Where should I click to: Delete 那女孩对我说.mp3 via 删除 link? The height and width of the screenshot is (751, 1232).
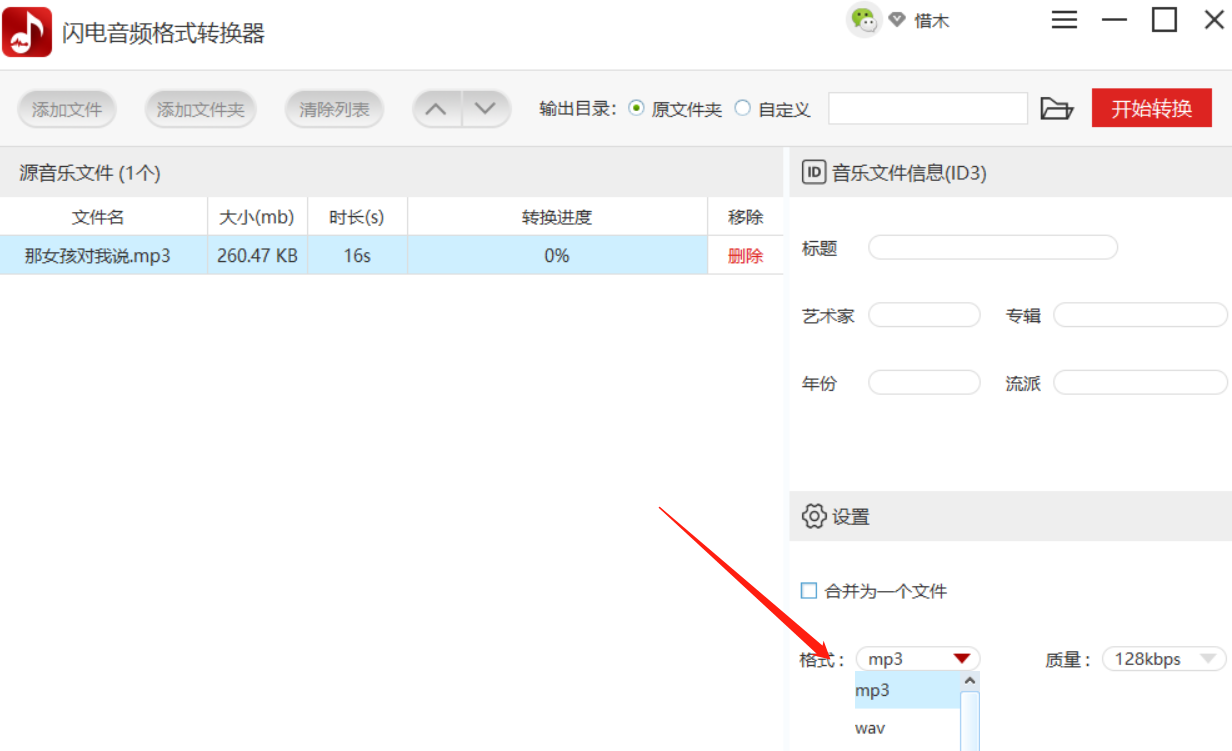click(x=745, y=256)
